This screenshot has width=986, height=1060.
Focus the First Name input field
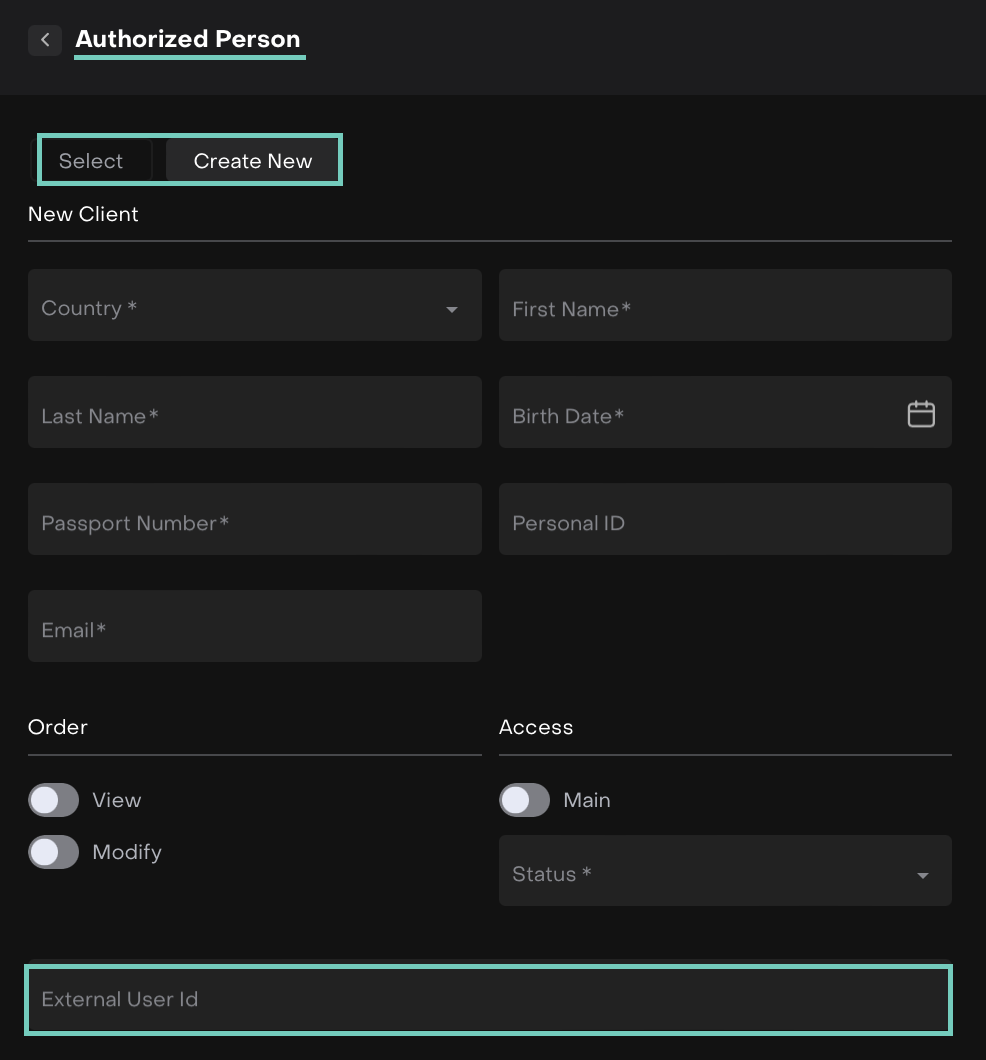[x=724, y=306]
